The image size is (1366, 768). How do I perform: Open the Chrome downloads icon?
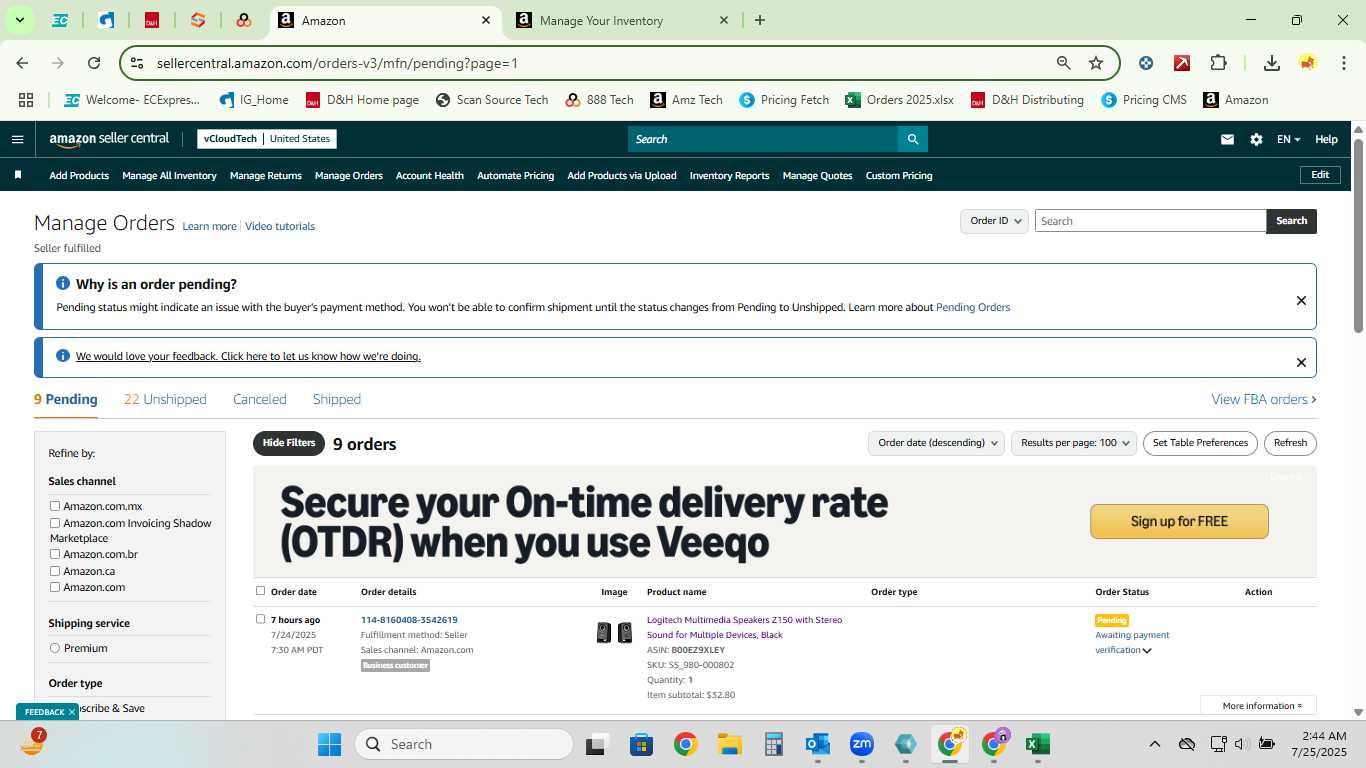1272,63
